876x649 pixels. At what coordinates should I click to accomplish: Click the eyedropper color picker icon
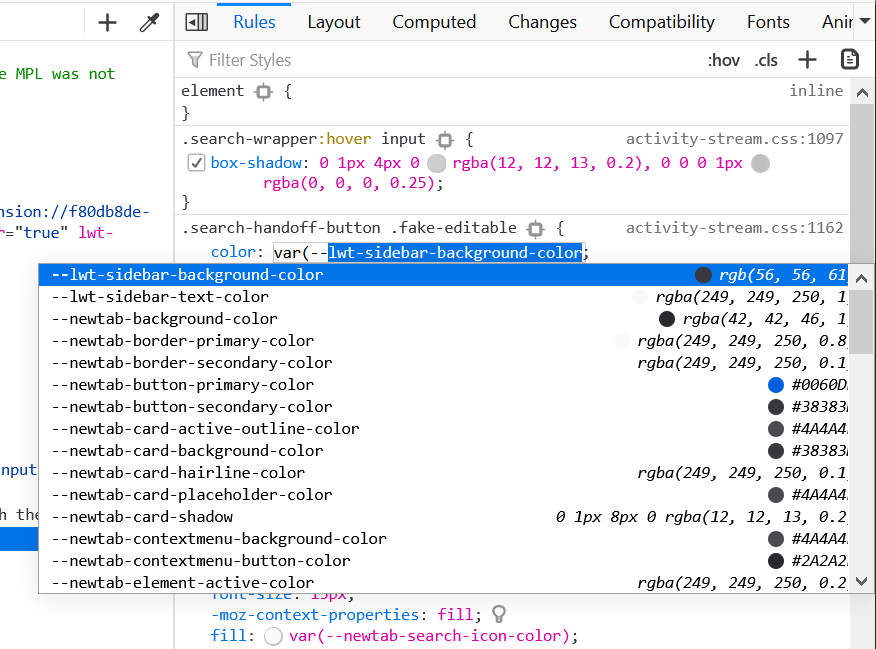(x=150, y=22)
